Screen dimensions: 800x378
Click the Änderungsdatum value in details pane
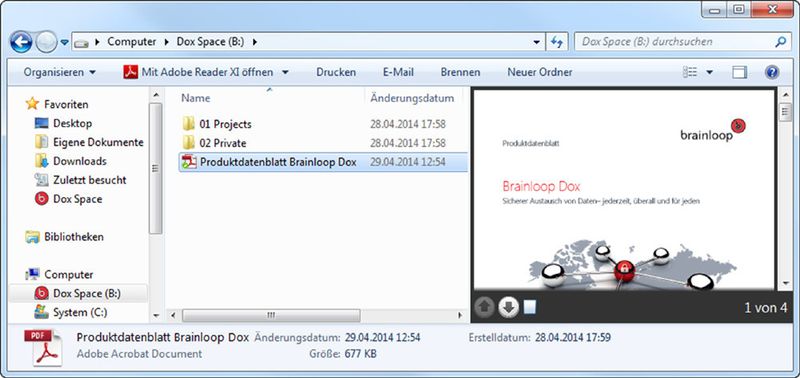(x=382, y=337)
